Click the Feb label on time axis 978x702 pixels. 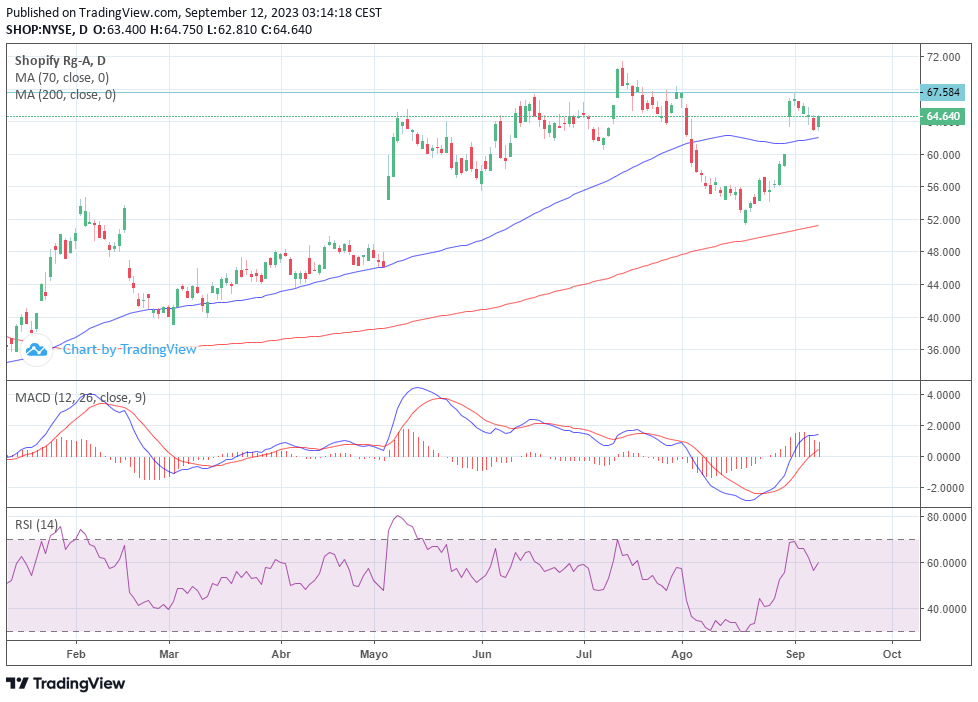click(75, 654)
